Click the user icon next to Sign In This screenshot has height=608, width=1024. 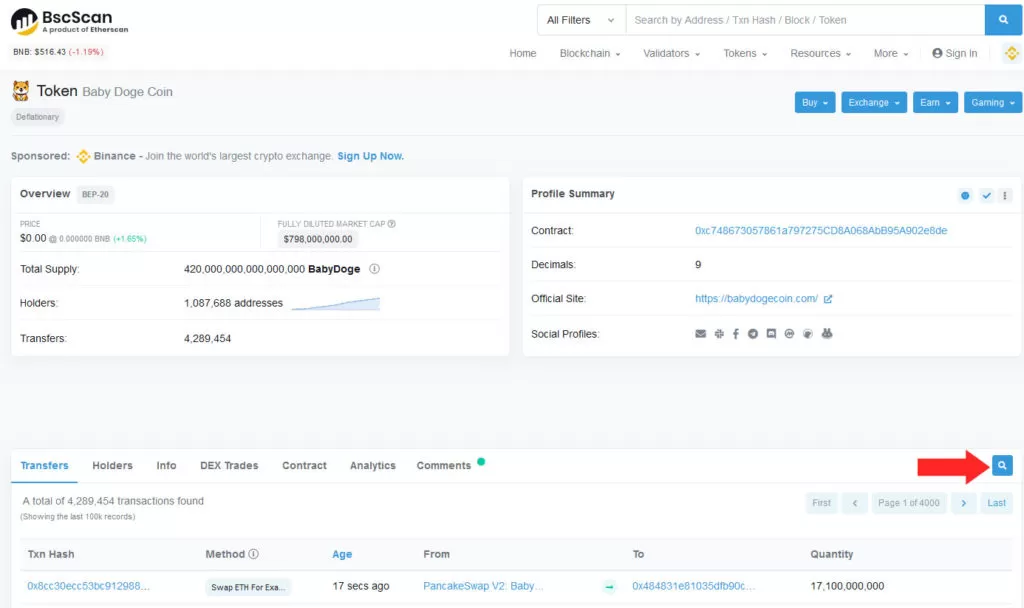[937, 54]
